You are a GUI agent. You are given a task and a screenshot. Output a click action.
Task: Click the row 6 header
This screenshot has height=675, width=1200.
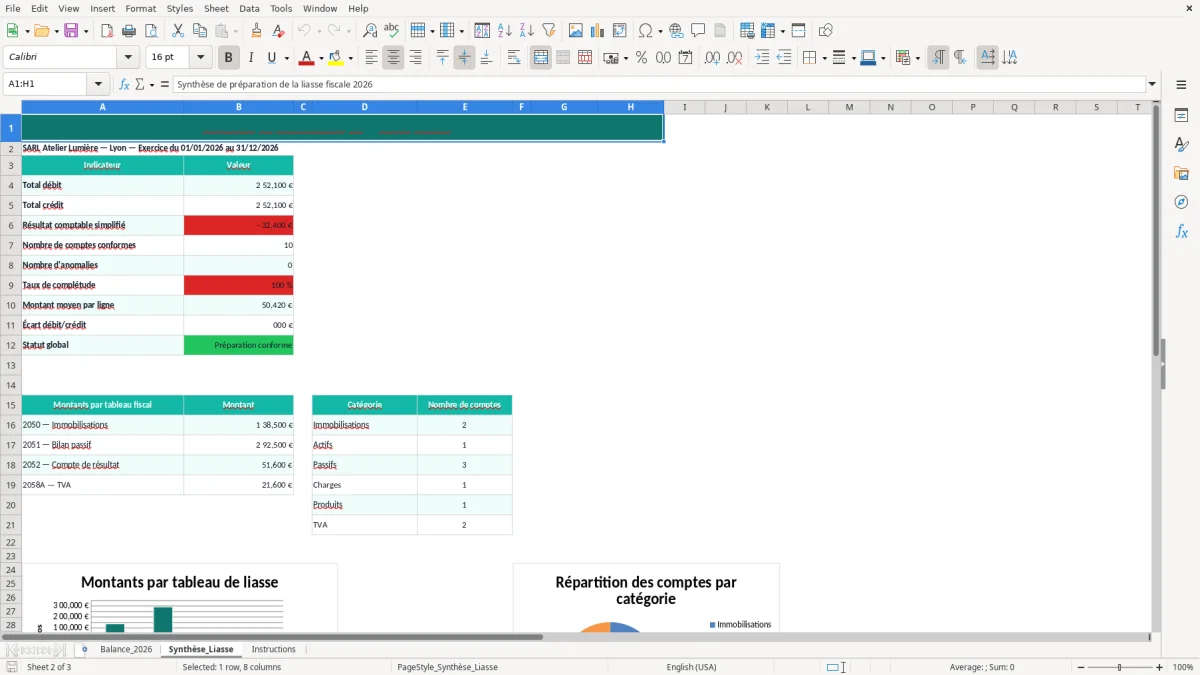pos(11,225)
